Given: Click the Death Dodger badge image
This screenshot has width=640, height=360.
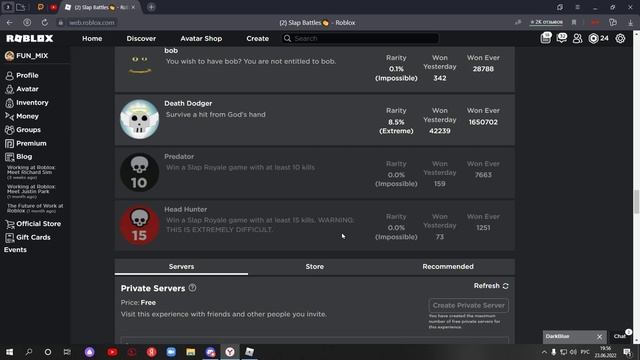Looking at the screenshot, I should pyautogui.click(x=140, y=119).
